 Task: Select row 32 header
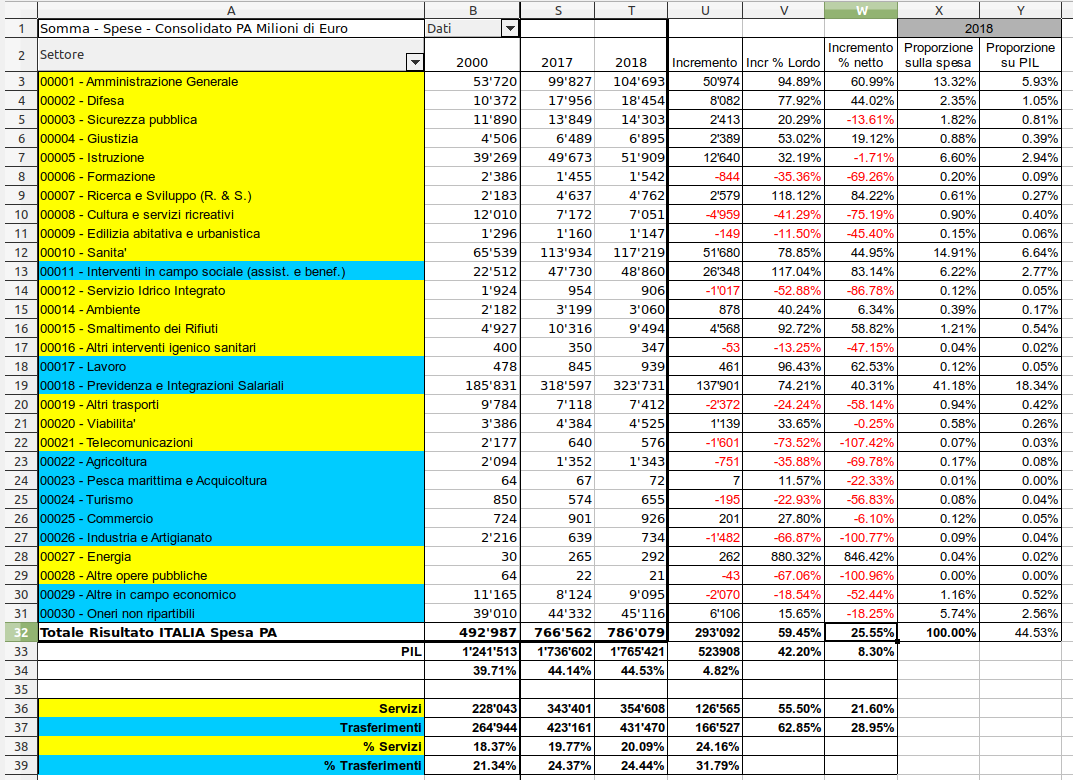point(19,632)
